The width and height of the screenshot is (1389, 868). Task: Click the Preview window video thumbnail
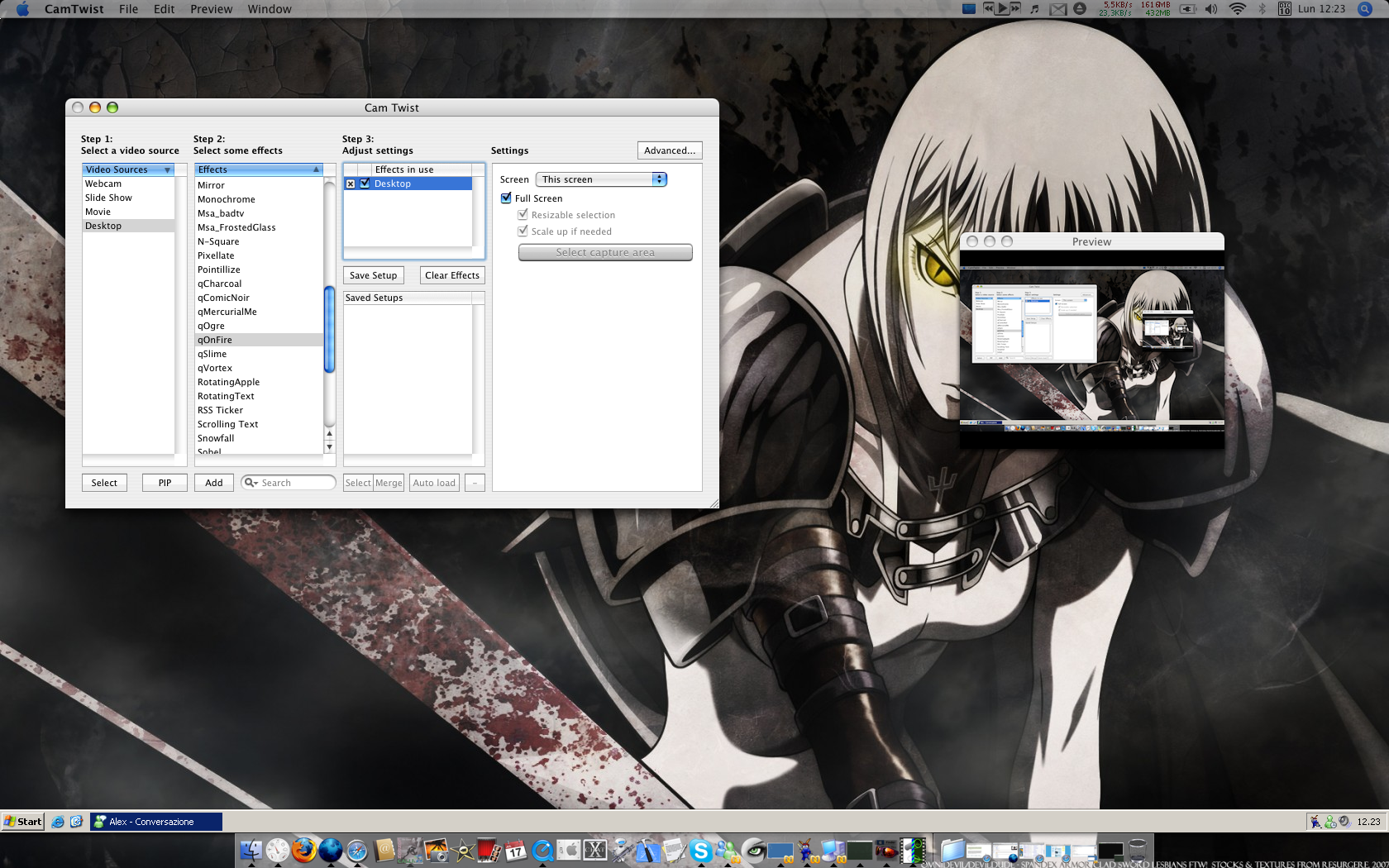[1091, 349]
